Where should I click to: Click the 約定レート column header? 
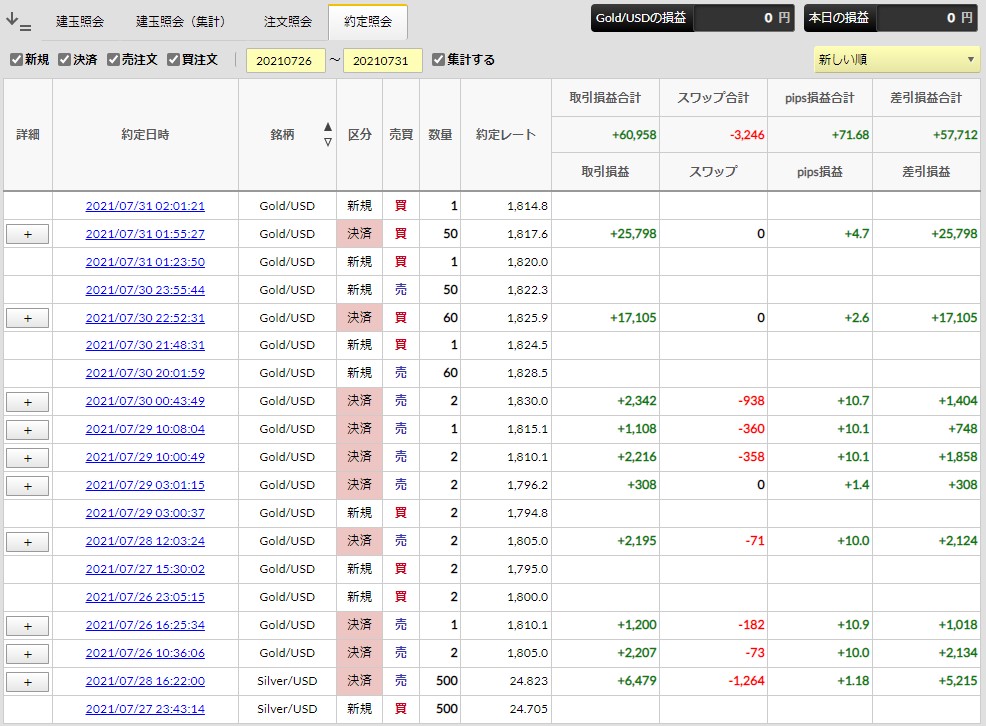click(506, 135)
